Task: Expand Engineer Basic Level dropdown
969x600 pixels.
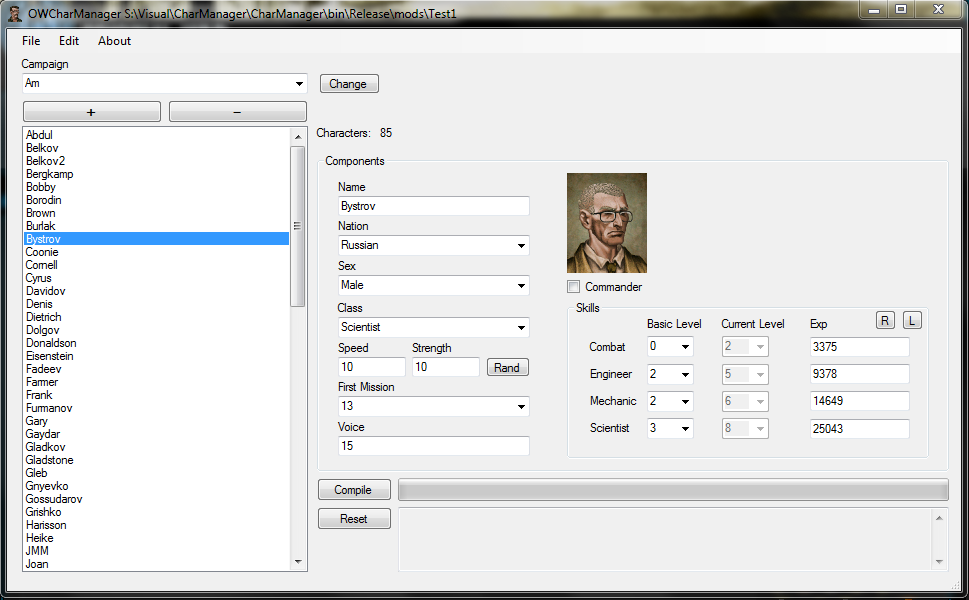Action: click(685, 374)
